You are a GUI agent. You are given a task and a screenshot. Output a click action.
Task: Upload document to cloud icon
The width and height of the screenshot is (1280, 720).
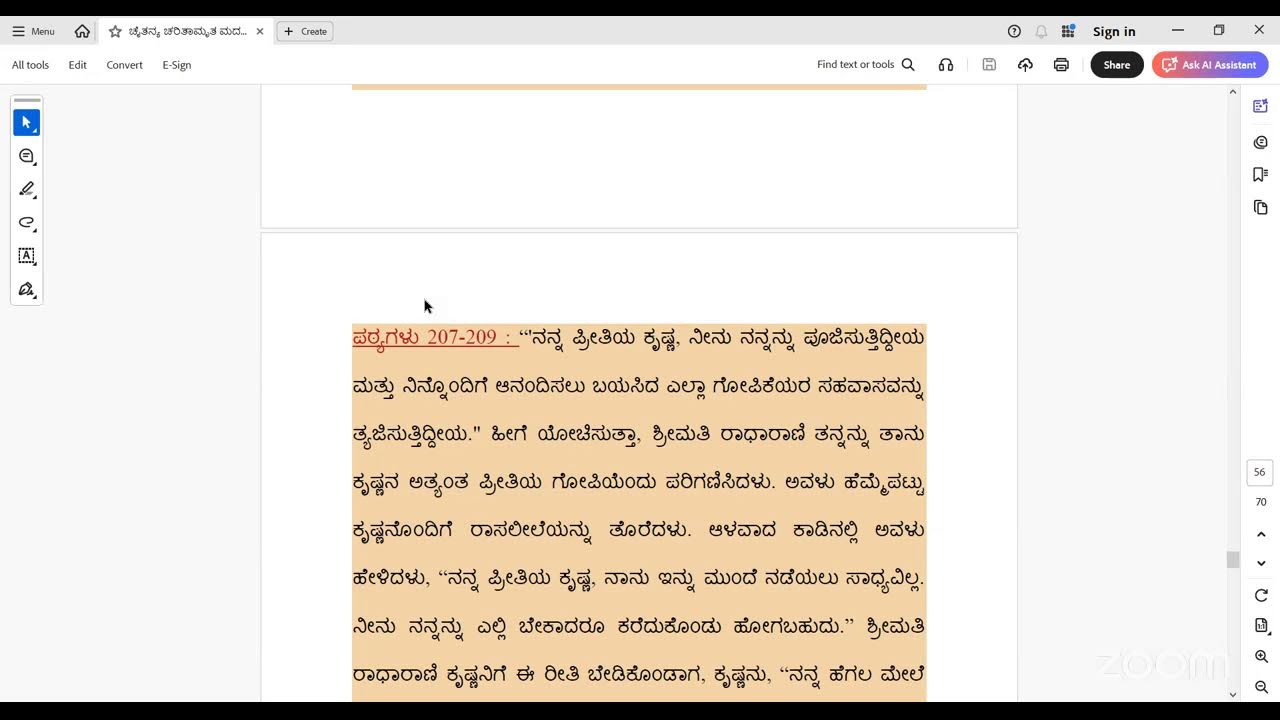pos(1025,65)
